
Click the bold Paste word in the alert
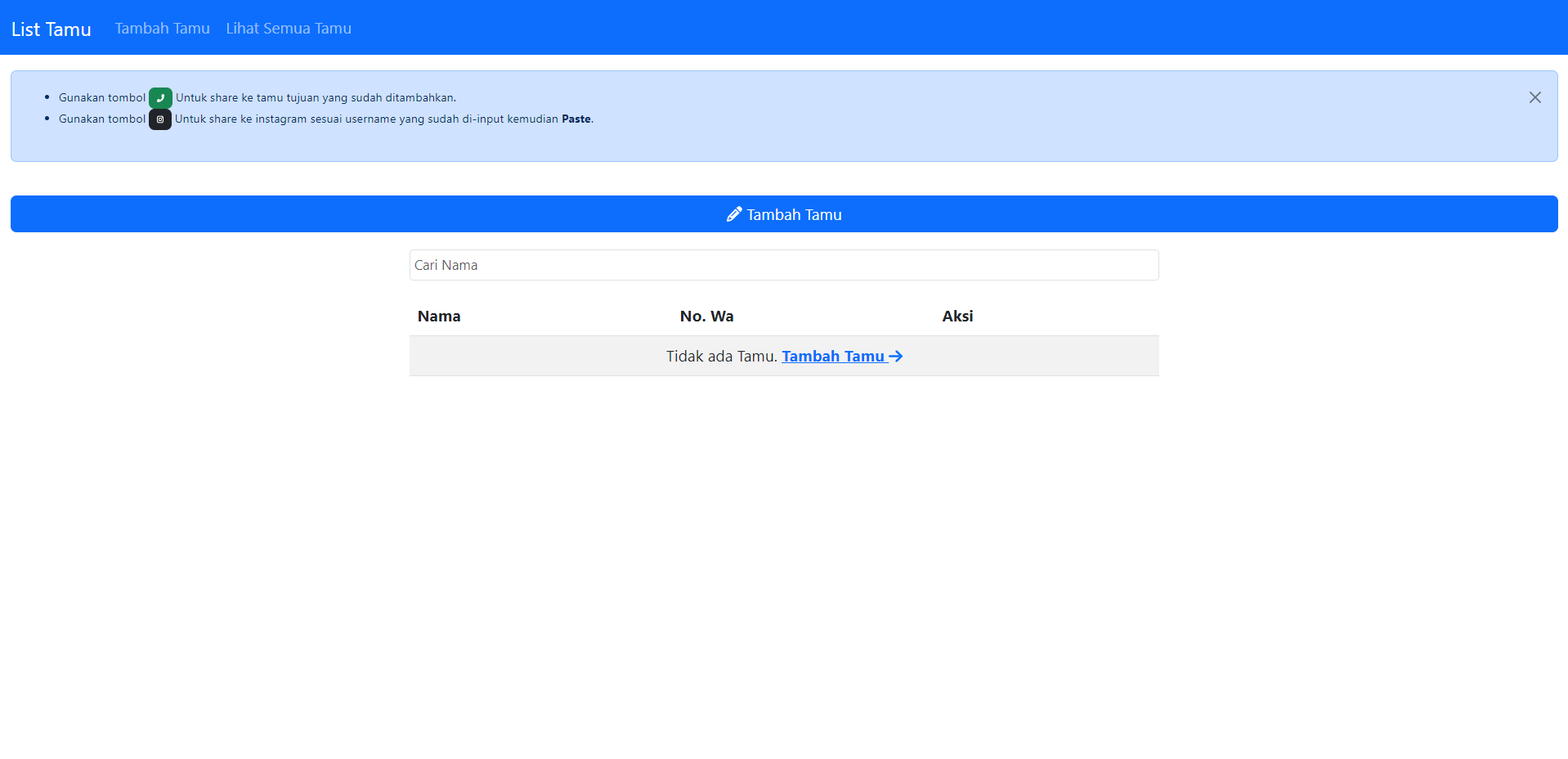(576, 119)
